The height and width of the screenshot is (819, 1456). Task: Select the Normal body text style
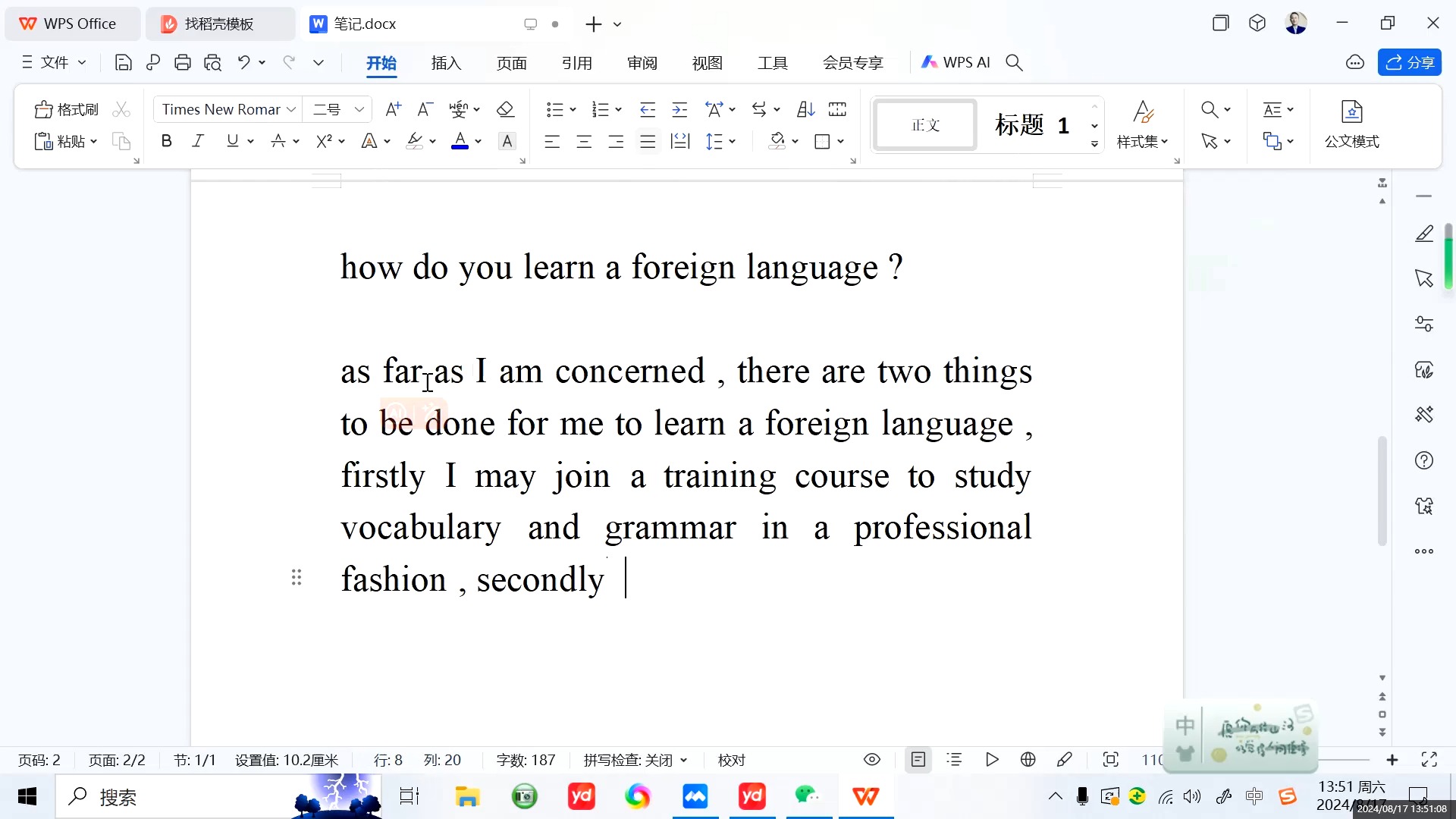click(925, 125)
